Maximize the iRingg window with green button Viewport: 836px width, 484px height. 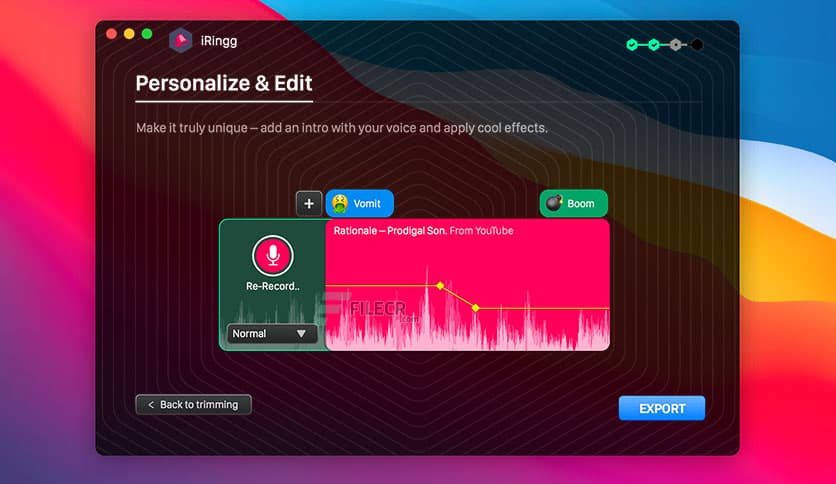click(147, 34)
